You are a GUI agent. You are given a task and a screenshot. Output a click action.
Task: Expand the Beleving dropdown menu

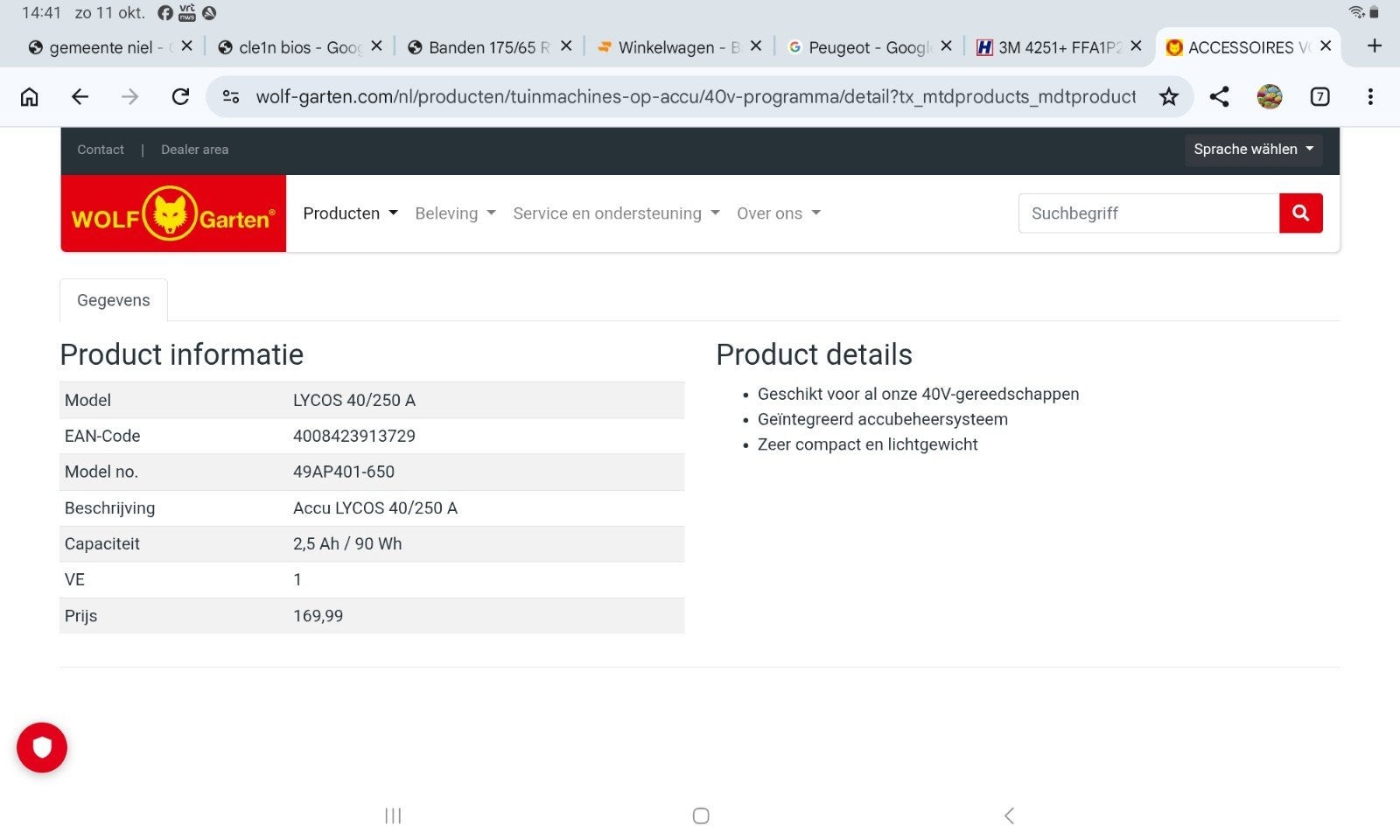455,213
